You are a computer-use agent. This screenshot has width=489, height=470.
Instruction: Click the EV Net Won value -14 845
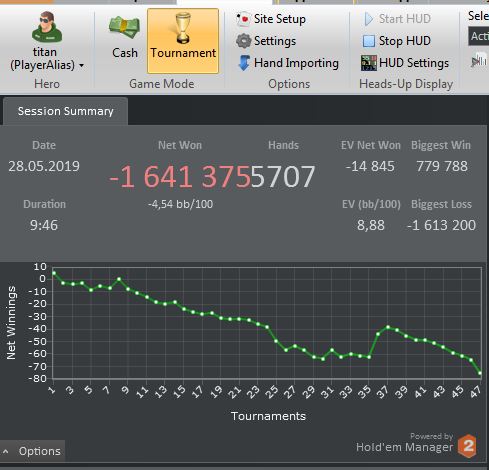[x=370, y=166]
